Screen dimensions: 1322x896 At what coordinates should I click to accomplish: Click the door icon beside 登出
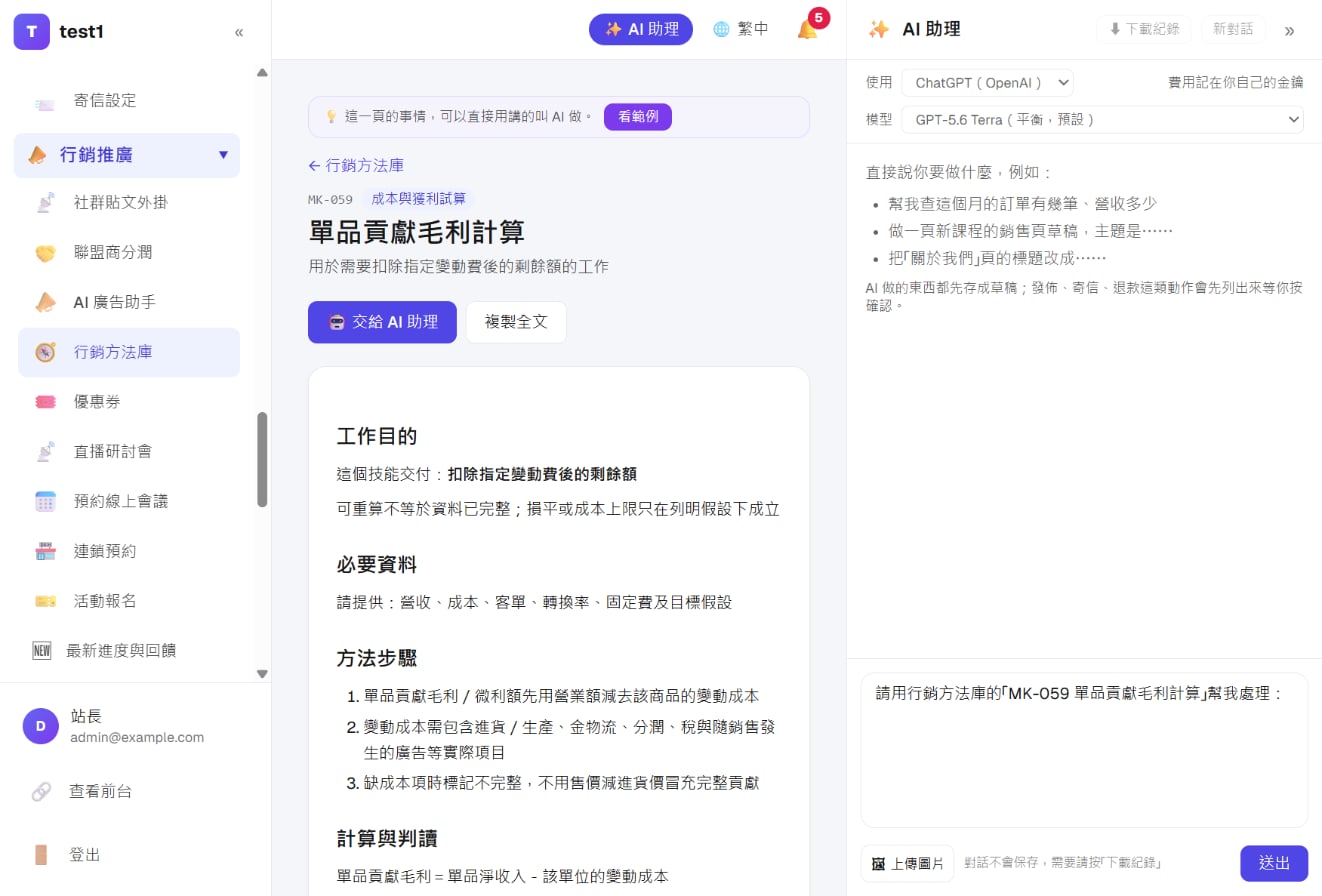41,855
